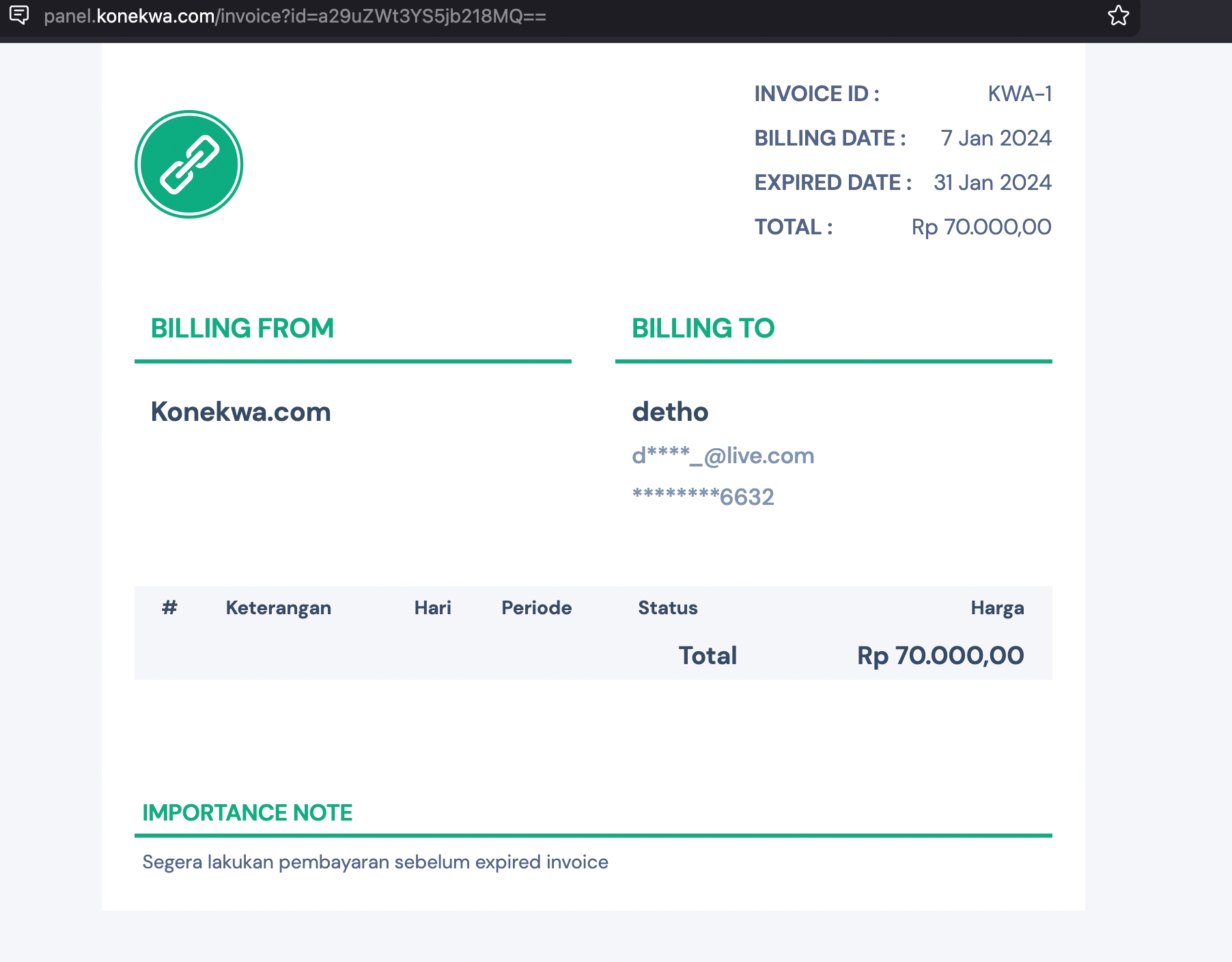This screenshot has width=1232, height=962.
Task: Click the BILLING FROM heading
Action: click(x=242, y=329)
